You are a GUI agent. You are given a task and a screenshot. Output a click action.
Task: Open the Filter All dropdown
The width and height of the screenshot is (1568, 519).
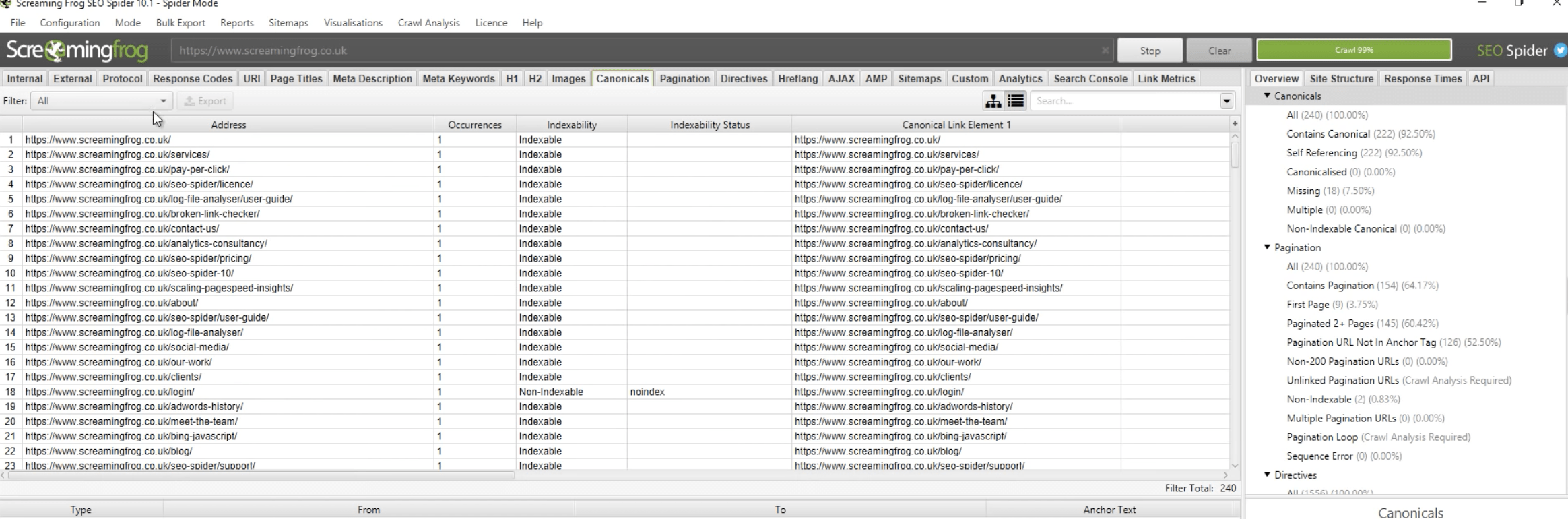pyautogui.click(x=102, y=101)
